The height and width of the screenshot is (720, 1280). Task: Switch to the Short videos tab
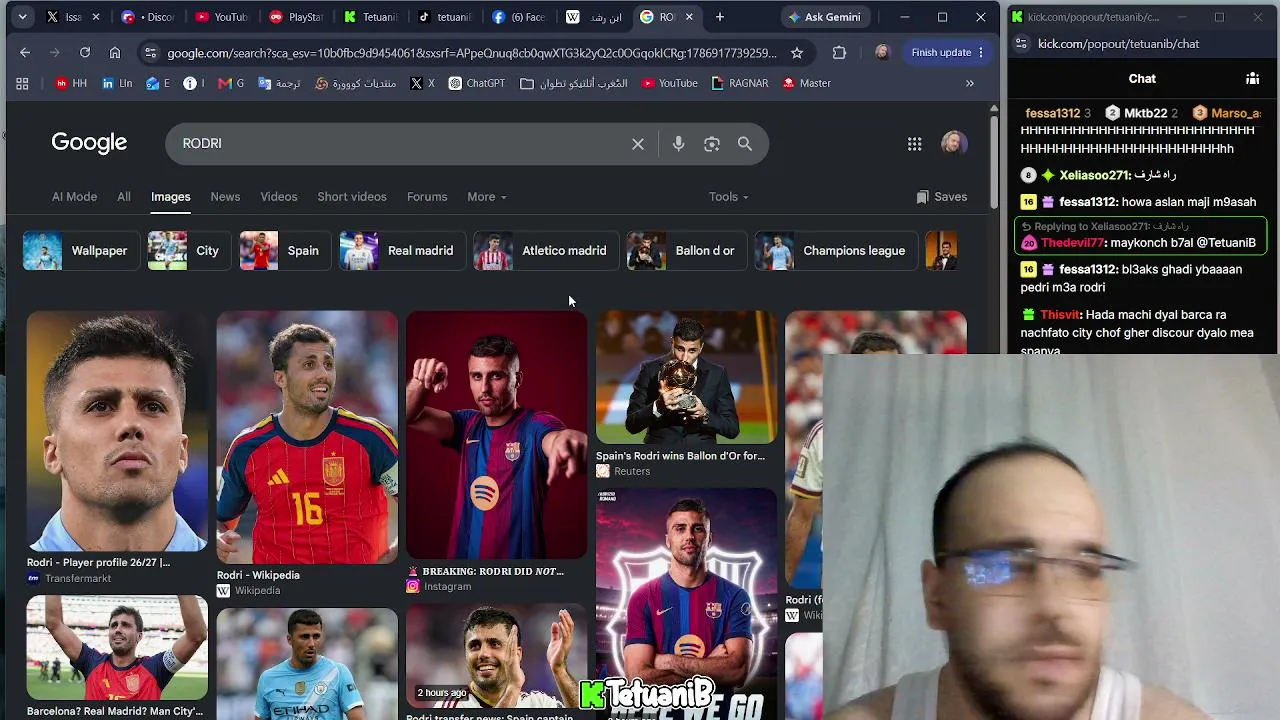tap(352, 197)
